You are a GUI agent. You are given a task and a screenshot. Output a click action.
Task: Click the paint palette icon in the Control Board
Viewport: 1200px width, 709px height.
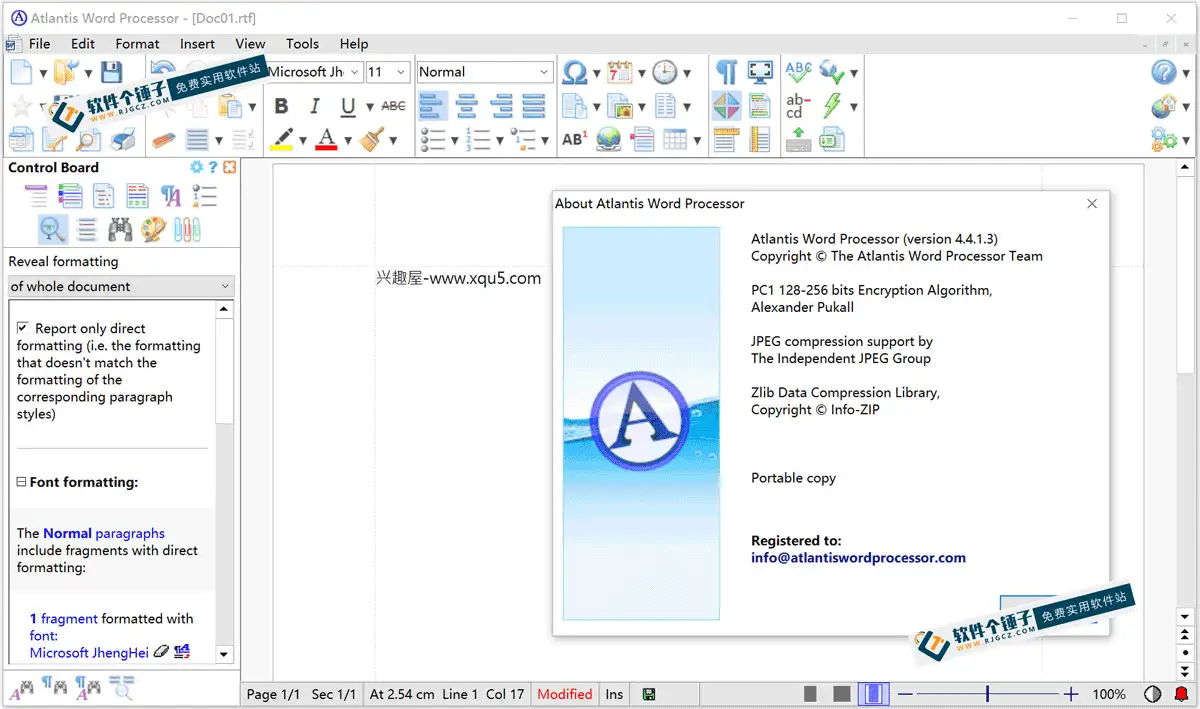point(153,229)
